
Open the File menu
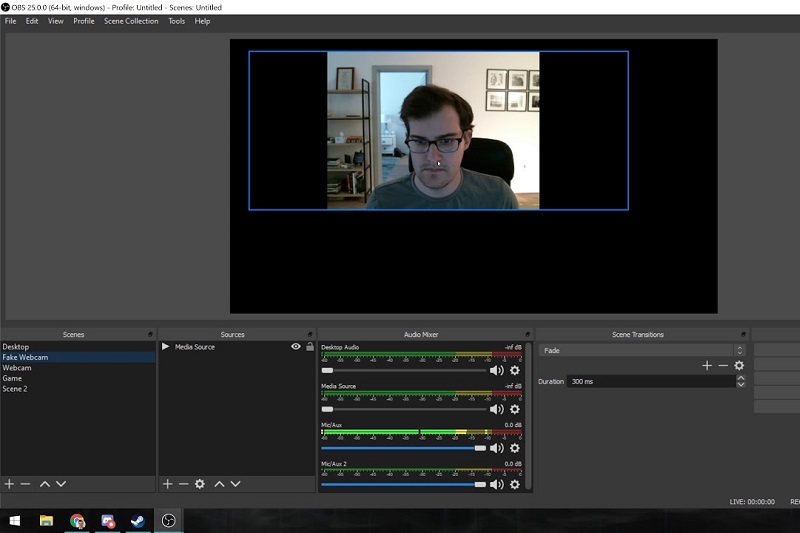click(10, 21)
